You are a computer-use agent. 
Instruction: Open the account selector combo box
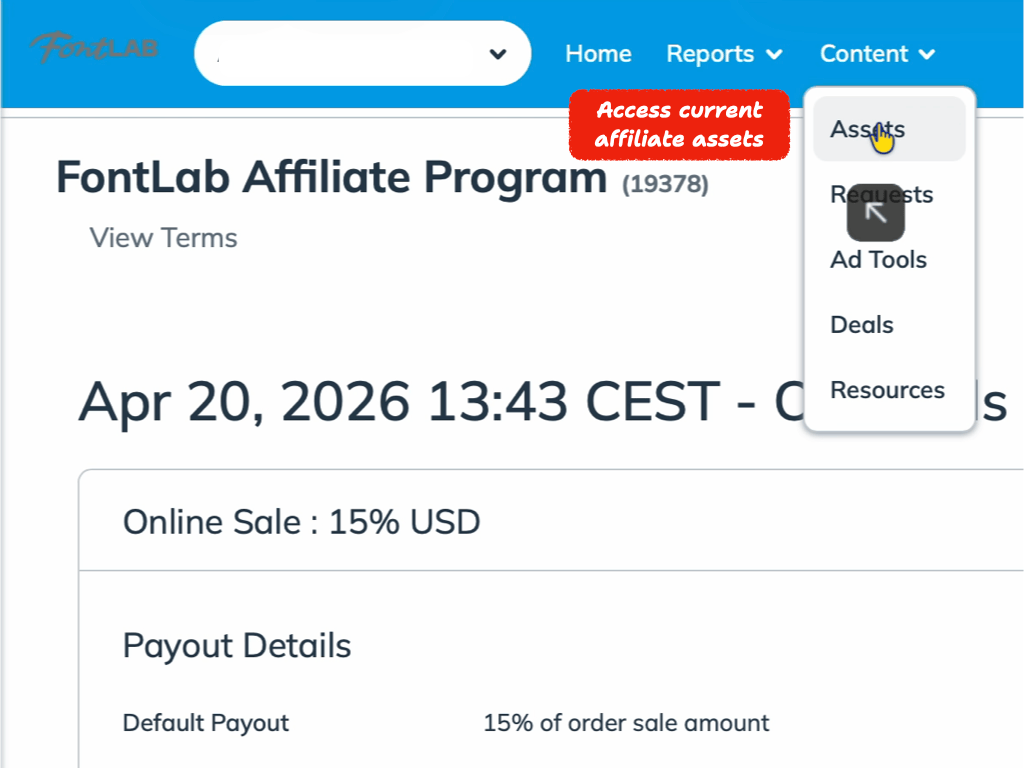pyautogui.click(x=360, y=53)
